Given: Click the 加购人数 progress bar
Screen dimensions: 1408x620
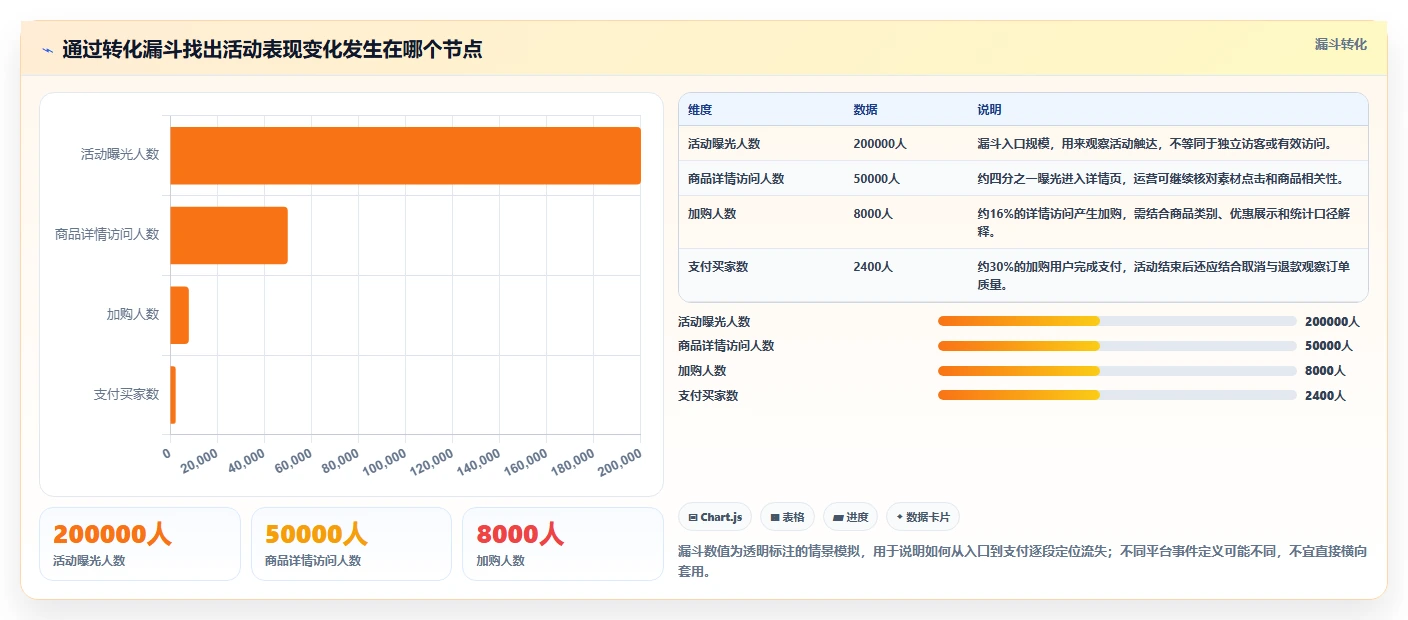Looking at the screenshot, I should click(x=1117, y=370).
